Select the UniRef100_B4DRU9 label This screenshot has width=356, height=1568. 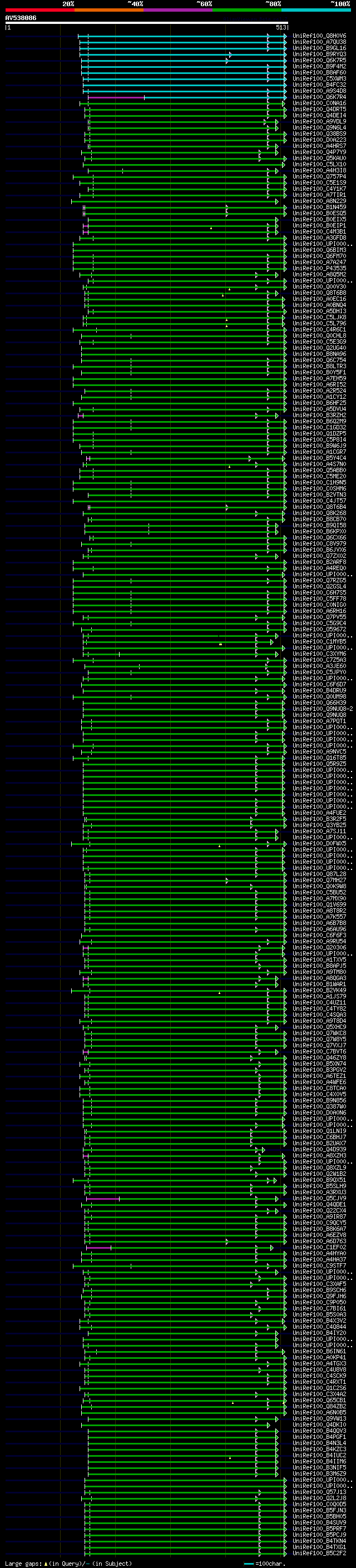coord(319,690)
